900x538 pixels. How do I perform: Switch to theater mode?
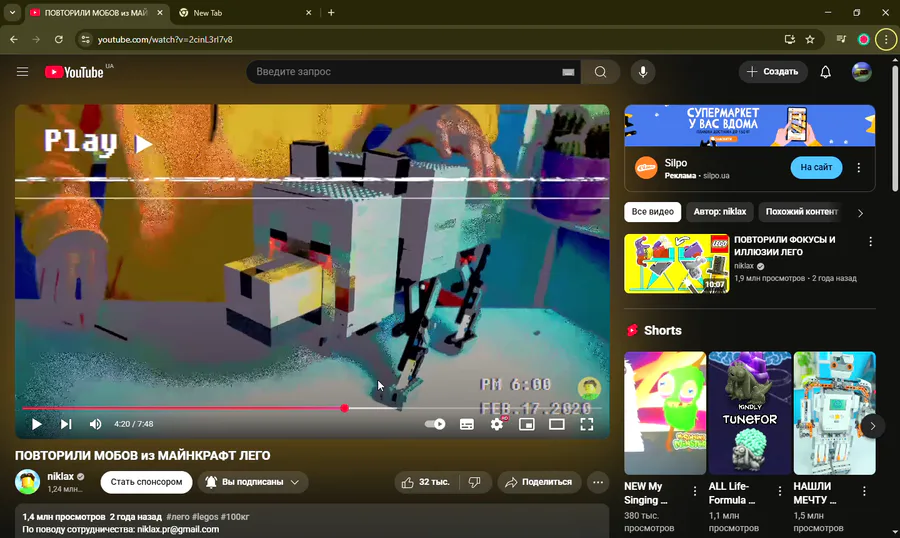(x=557, y=424)
